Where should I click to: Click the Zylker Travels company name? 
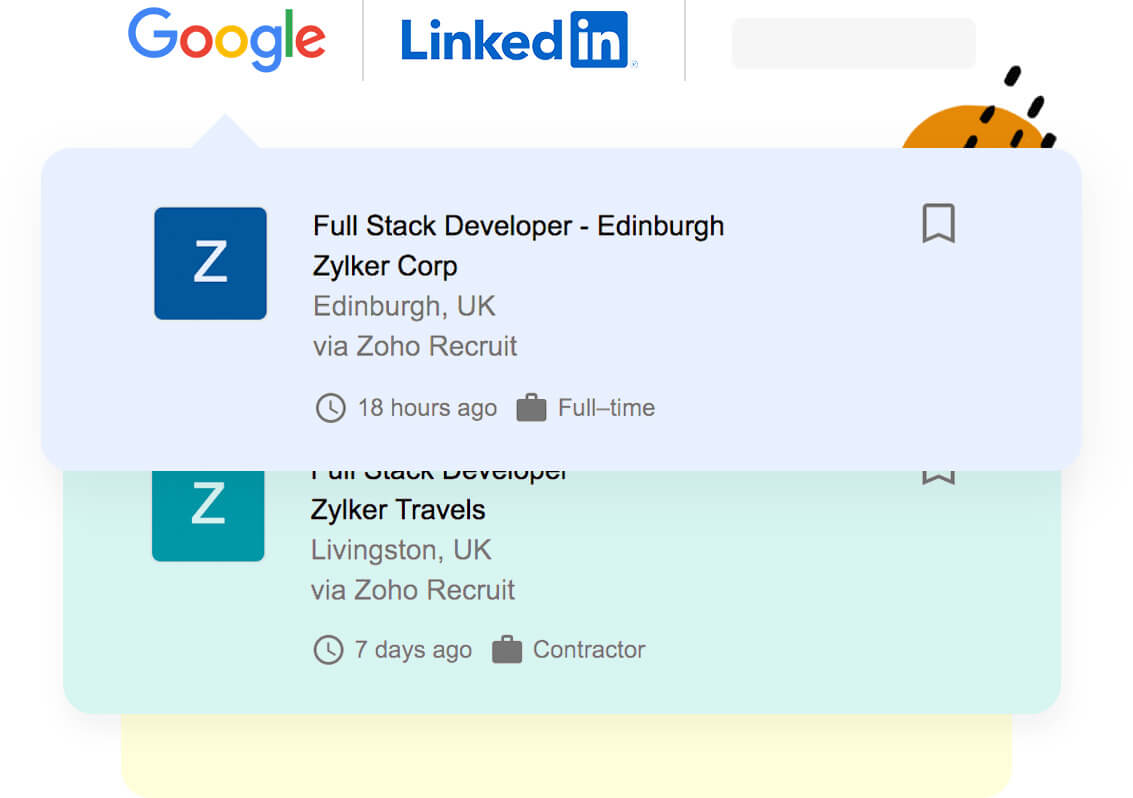tap(398, 510)
